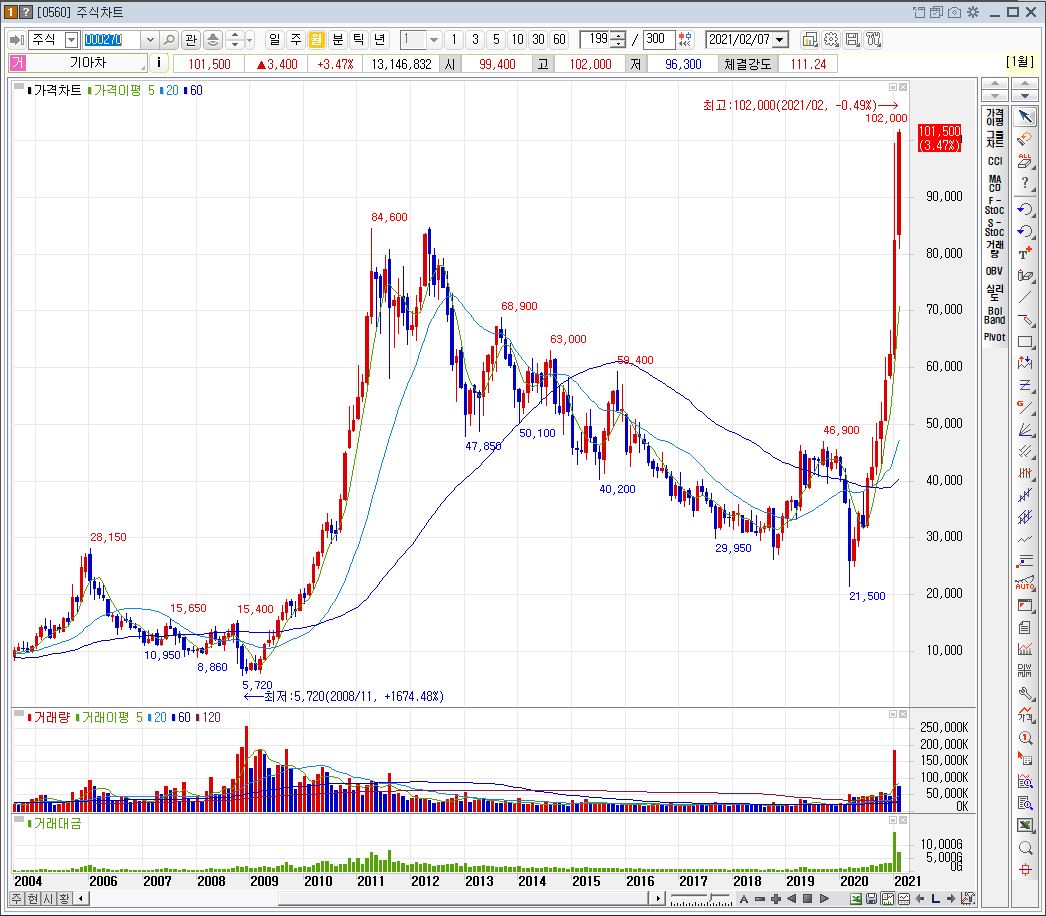Add the Bol Band indicator
This screenshot has height=916, width=1046.
995,315
